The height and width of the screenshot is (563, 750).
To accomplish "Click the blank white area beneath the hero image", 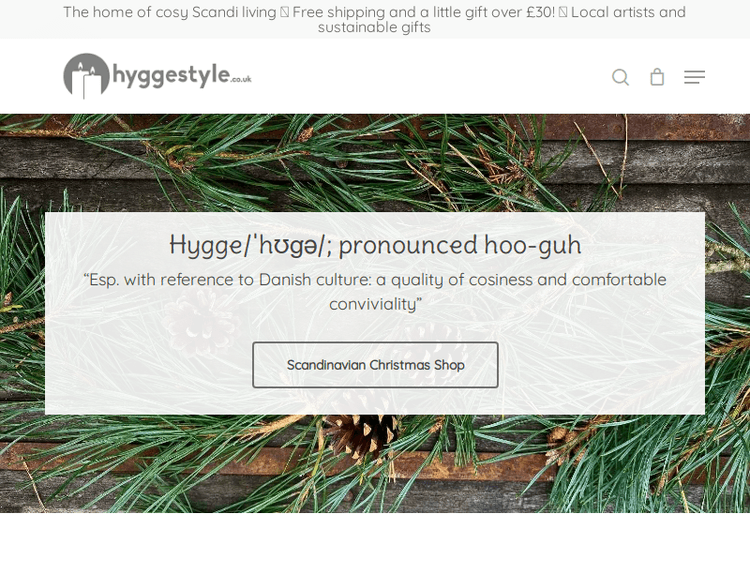I will pos(375,538).
